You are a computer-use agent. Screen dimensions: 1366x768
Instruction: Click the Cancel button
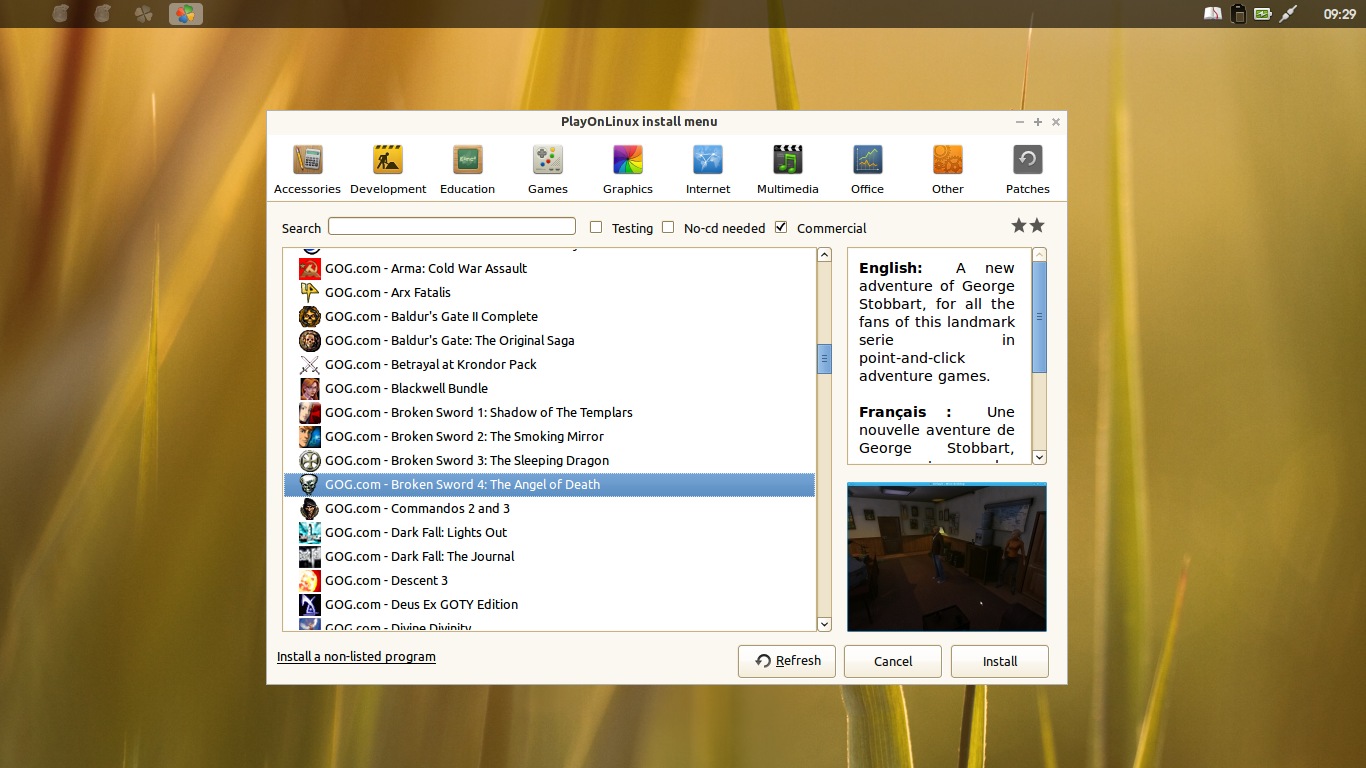click(893, 661)
